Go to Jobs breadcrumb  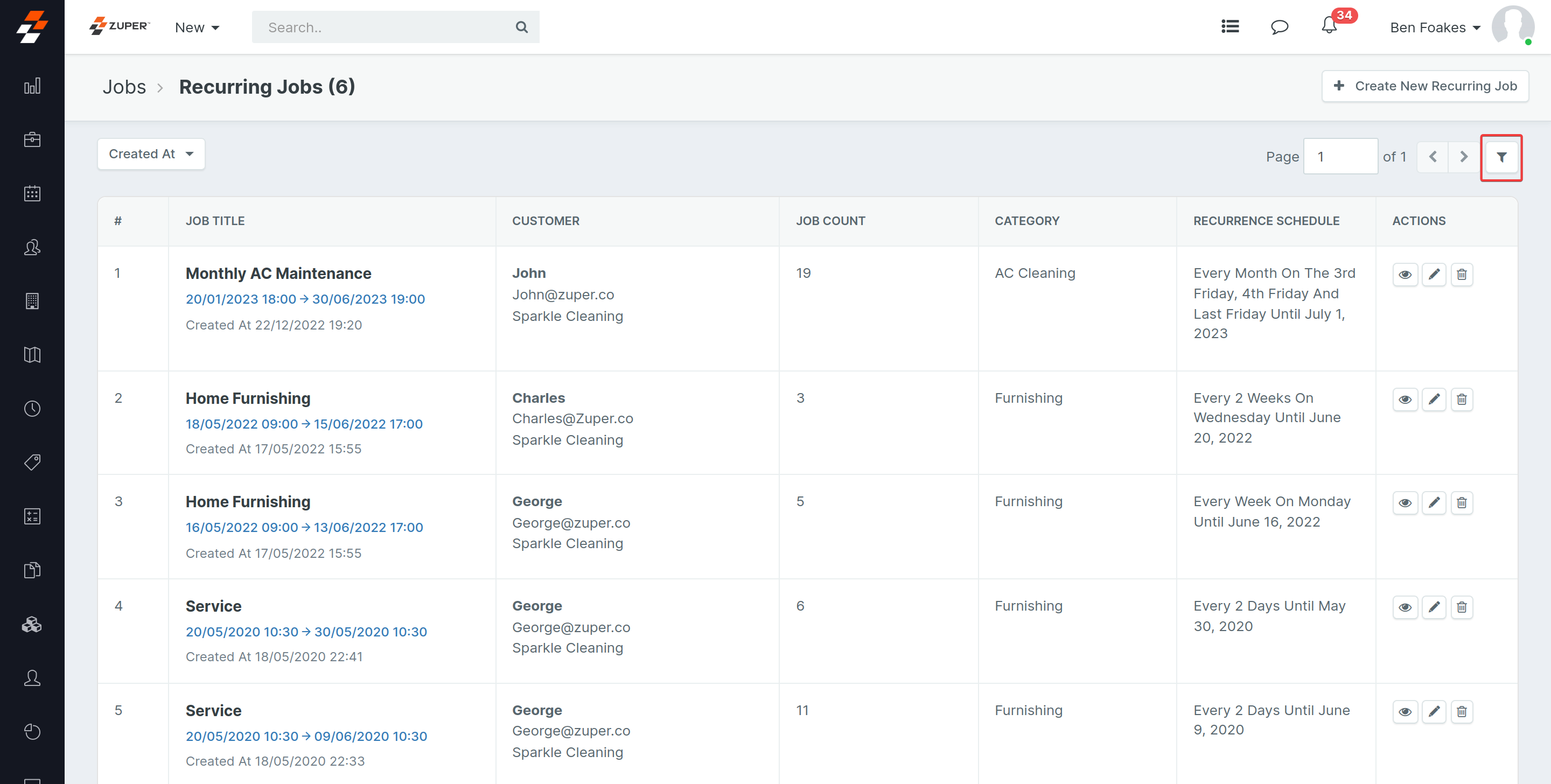[x=124, y=87]
